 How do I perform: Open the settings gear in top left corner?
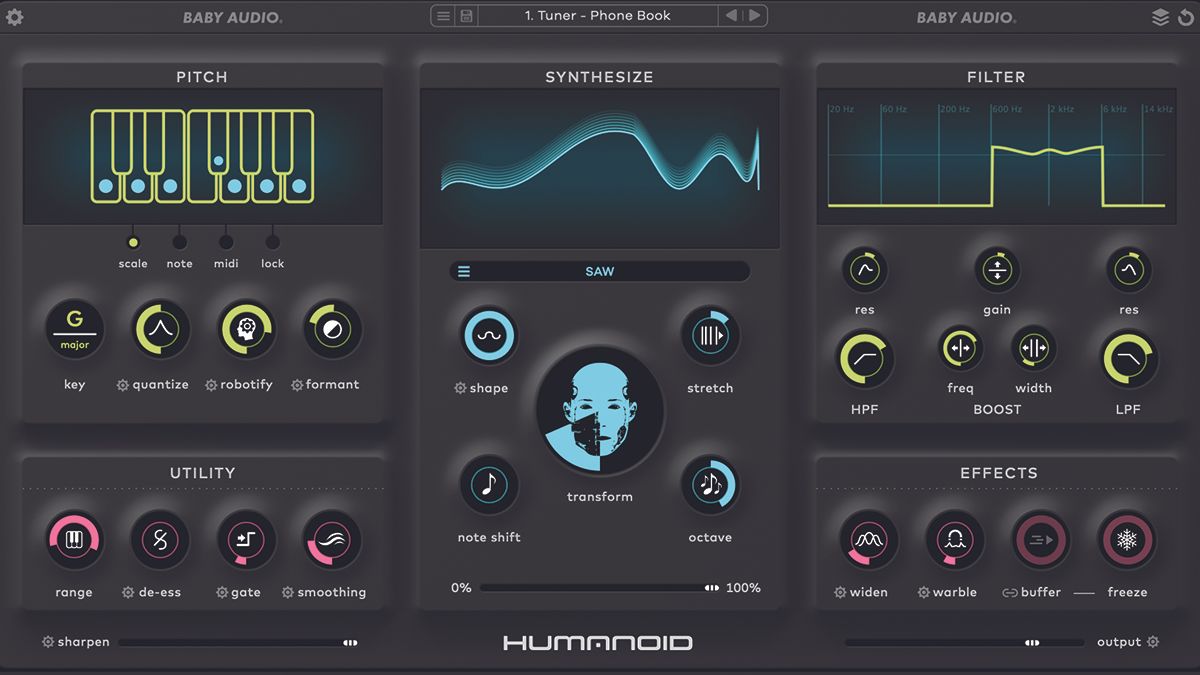pos(15,16)
